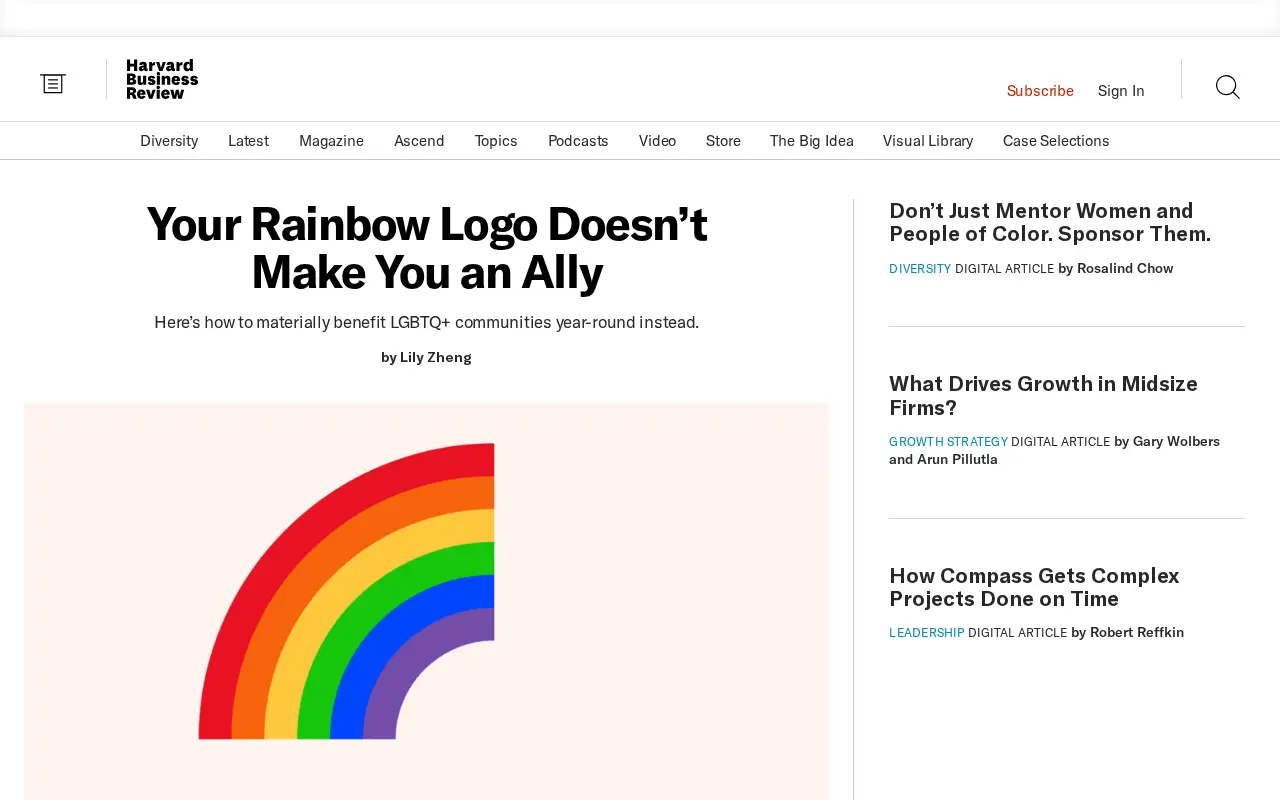The image size is (1280, 800).
Task: Open the search magnifier icon
Action: point(1228,87)
